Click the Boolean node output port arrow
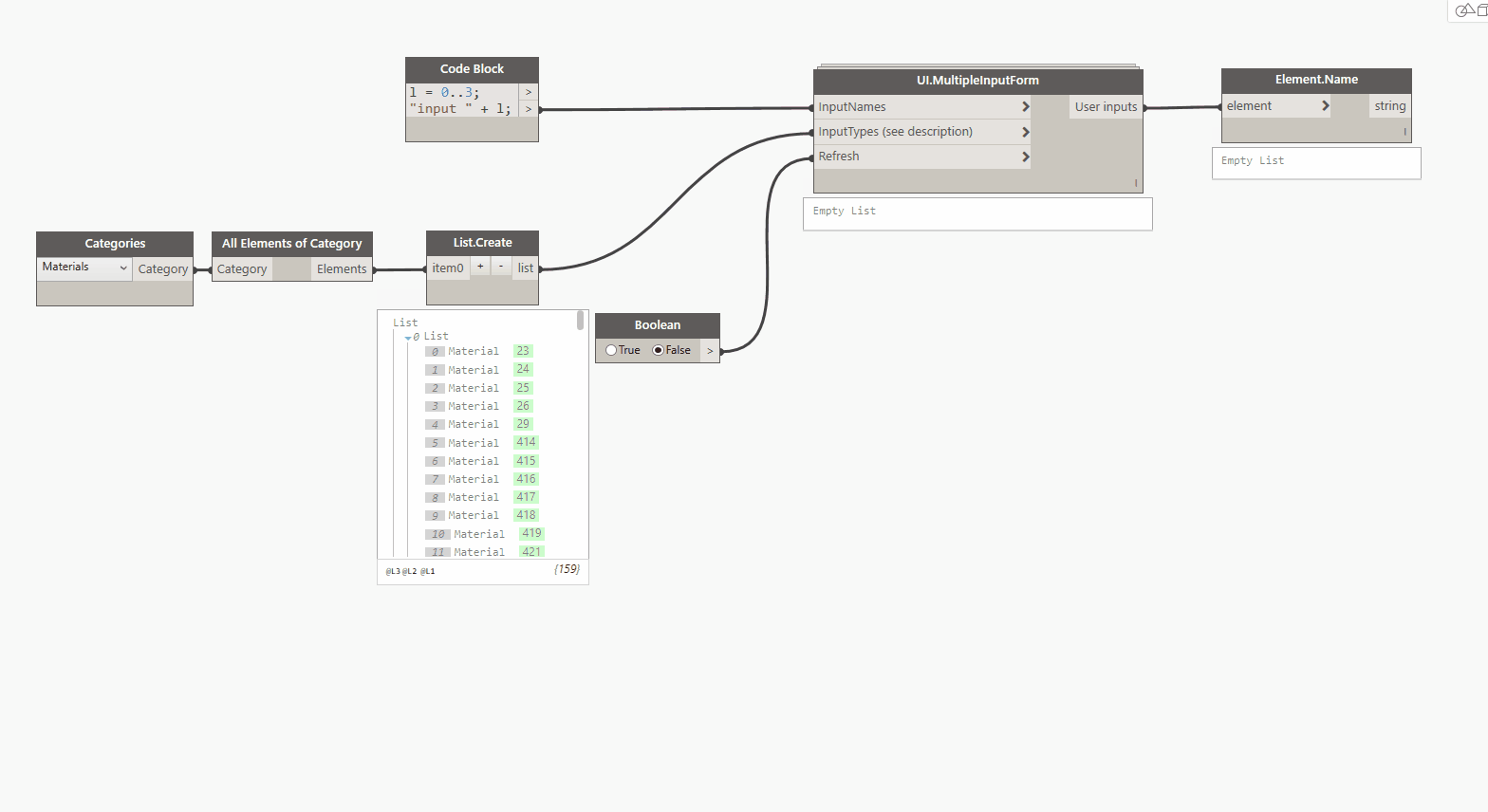The height and width of the screenshot is (812, 1488). tap(710, 351)
